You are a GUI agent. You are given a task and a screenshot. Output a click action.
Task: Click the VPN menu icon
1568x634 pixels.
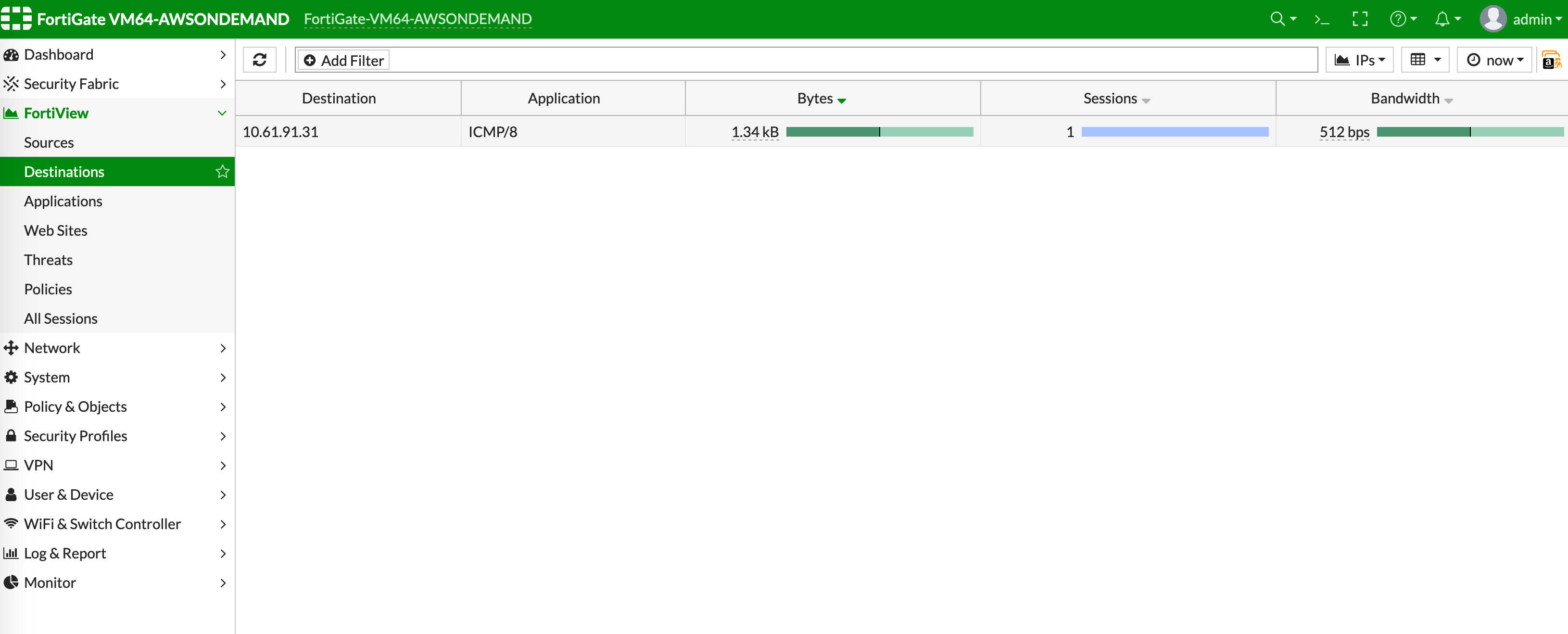(x=12, y=464)
